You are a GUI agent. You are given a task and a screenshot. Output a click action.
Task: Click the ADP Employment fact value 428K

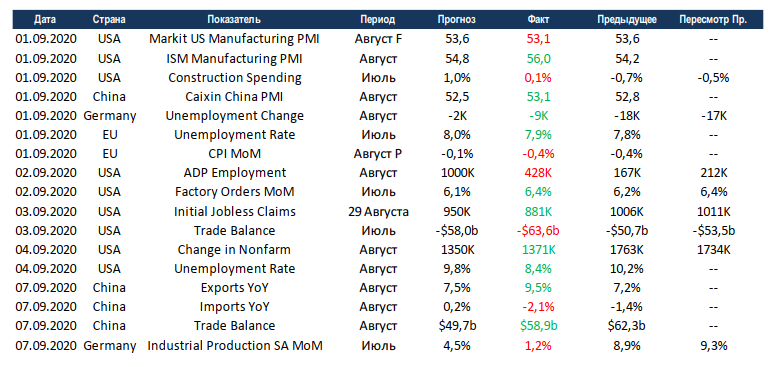pos(539,173)
